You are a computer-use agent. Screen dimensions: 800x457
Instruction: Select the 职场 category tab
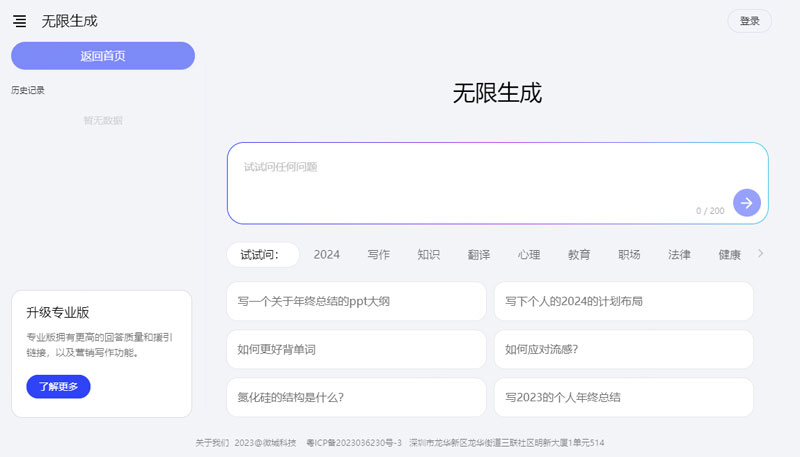click(x=629, y=255)
